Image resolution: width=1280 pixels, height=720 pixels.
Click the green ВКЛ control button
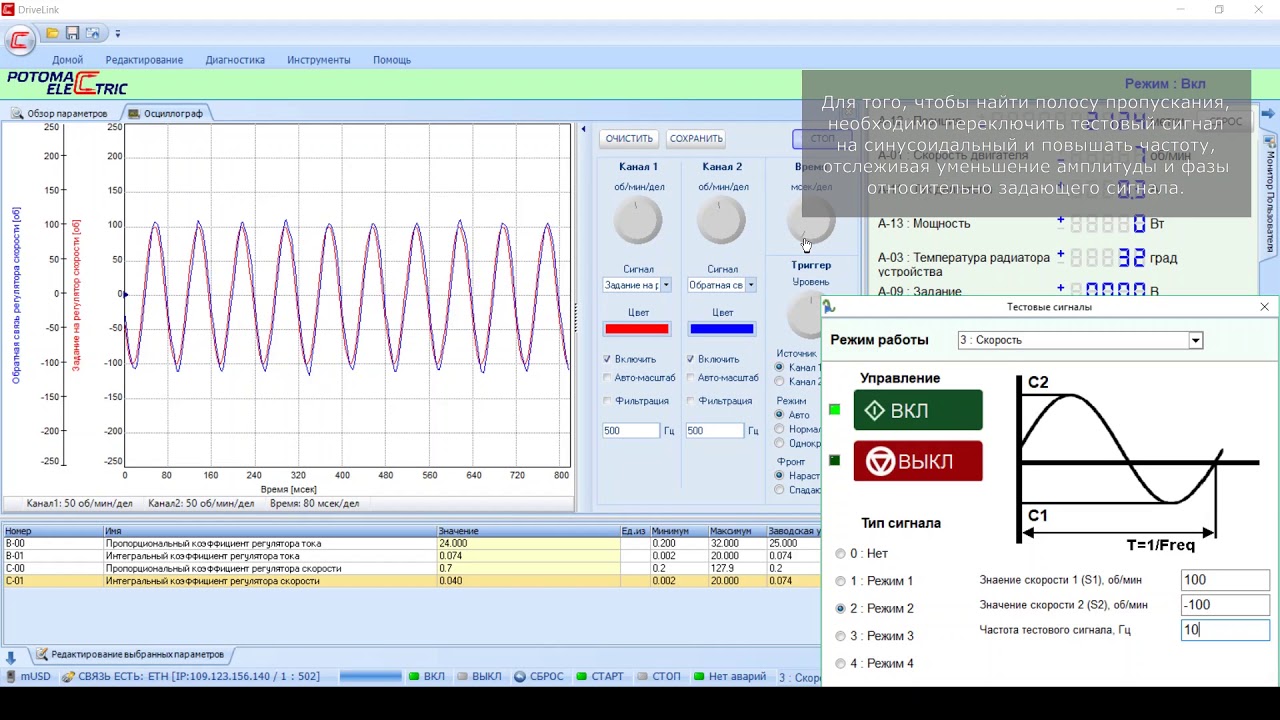[918, 410]
